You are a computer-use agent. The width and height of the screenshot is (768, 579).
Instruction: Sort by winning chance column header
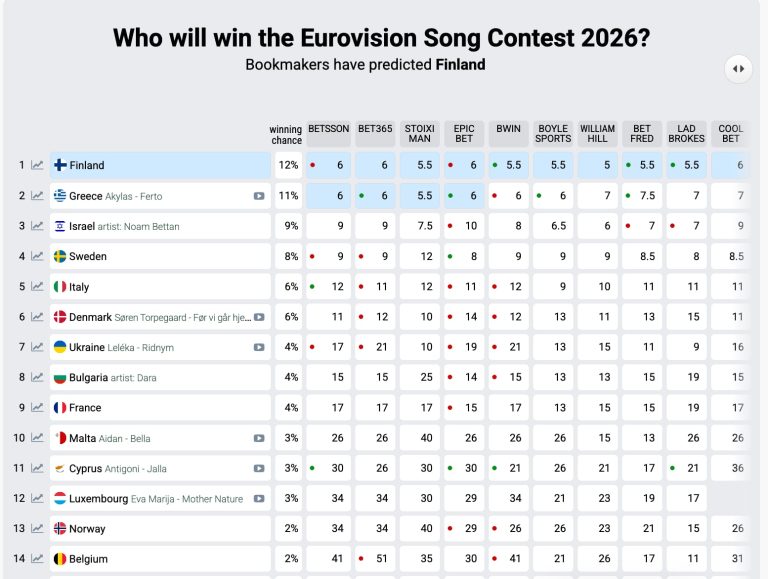tap(286, 135)
